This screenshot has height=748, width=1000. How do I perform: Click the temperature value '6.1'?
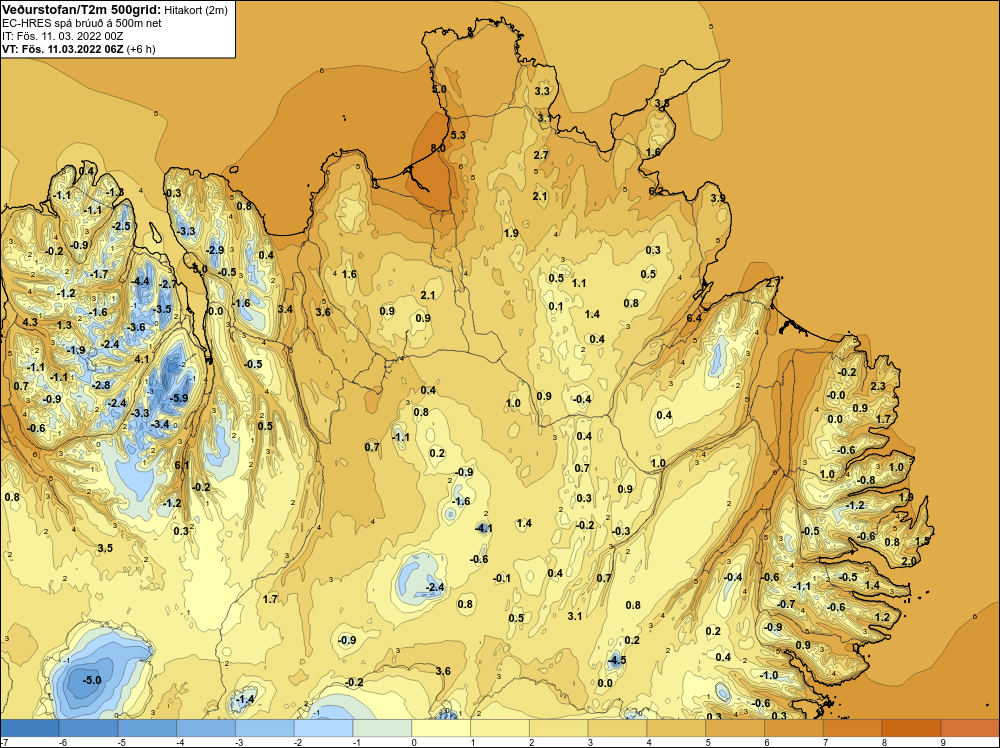[x=182, y=465]
